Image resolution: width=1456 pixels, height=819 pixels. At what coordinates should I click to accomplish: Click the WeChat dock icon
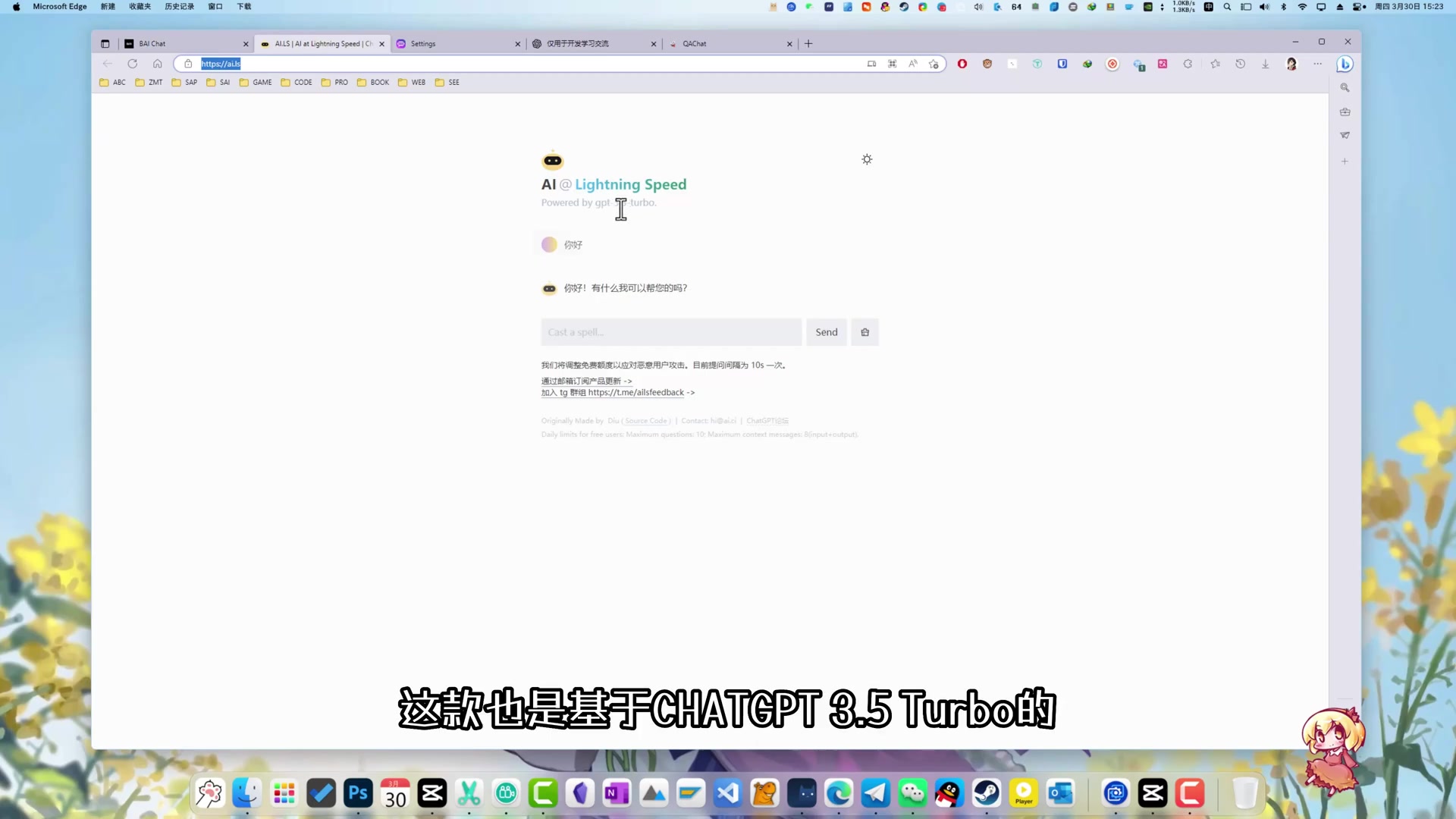pos(913,793)
